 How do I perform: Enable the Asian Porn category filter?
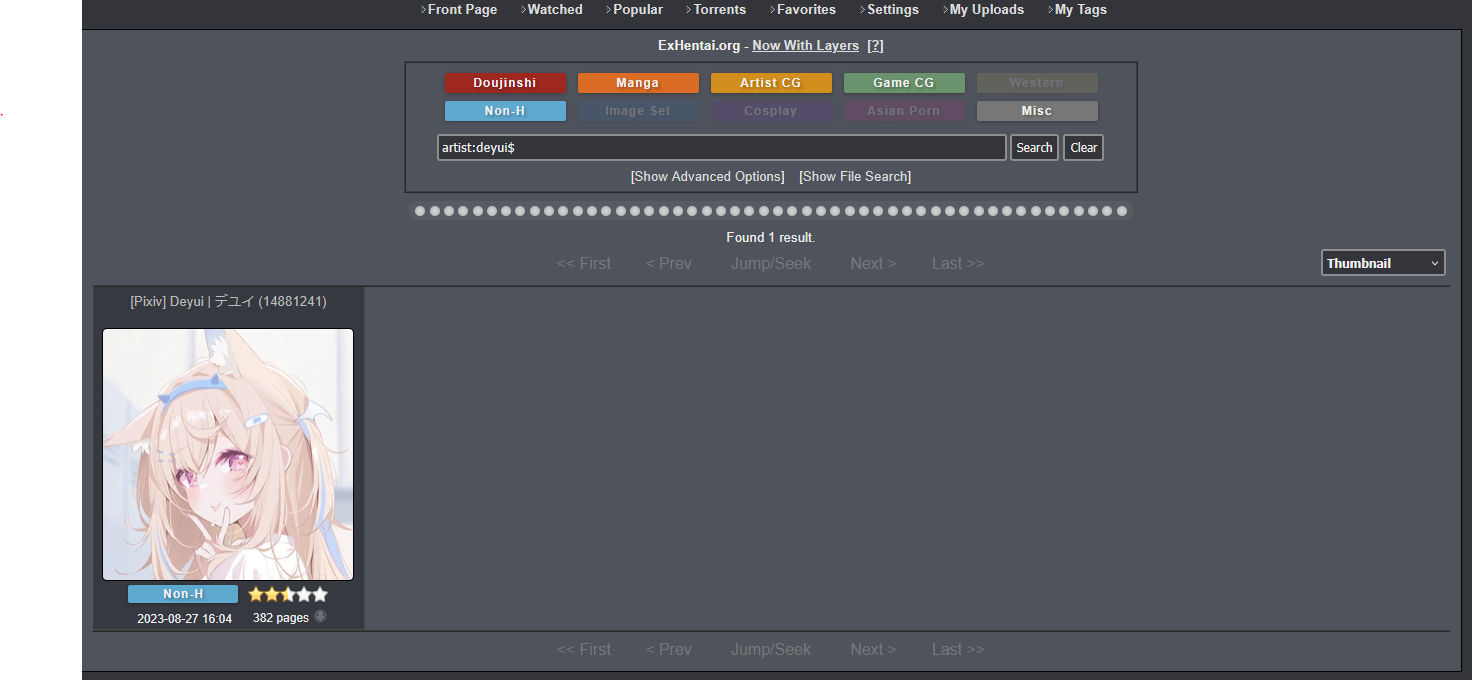tap(904, 111)
